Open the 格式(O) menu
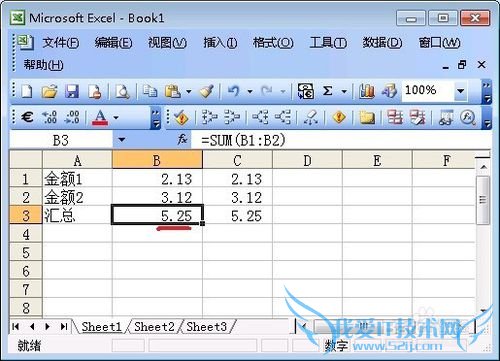This screenshot has width=500, height=361. 273,43
